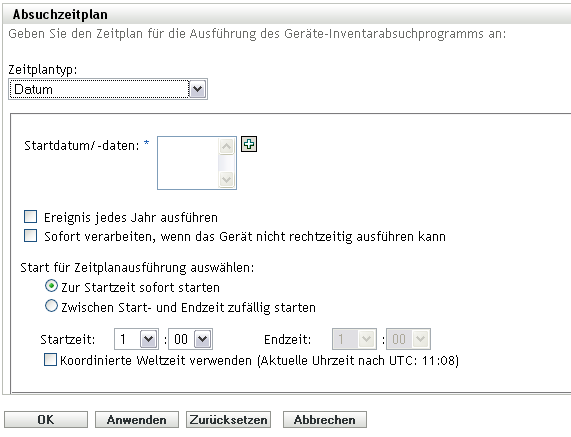Click the green plus icon to add start date
The width and height of the screenshot is (571, 437).
249,144
